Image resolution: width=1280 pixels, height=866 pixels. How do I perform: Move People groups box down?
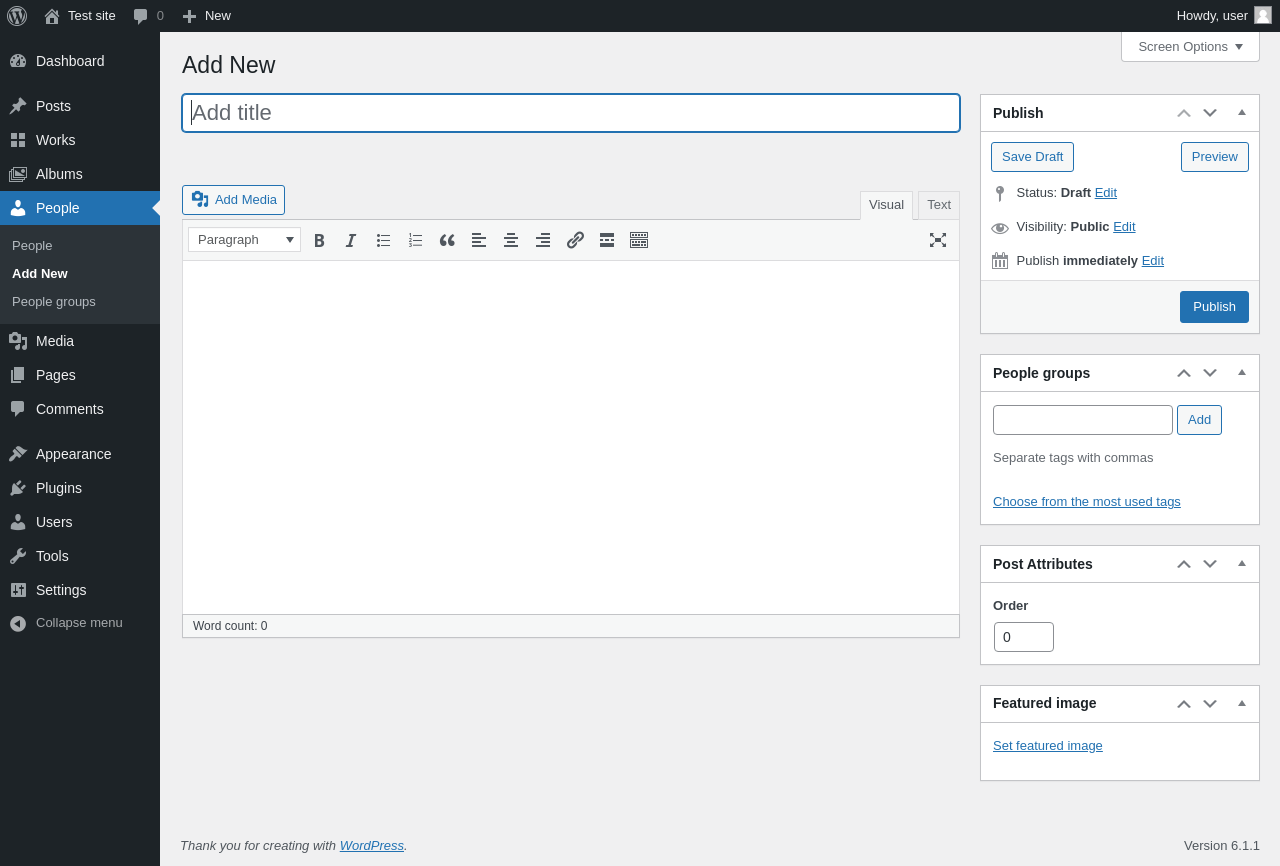[1210, 373]
